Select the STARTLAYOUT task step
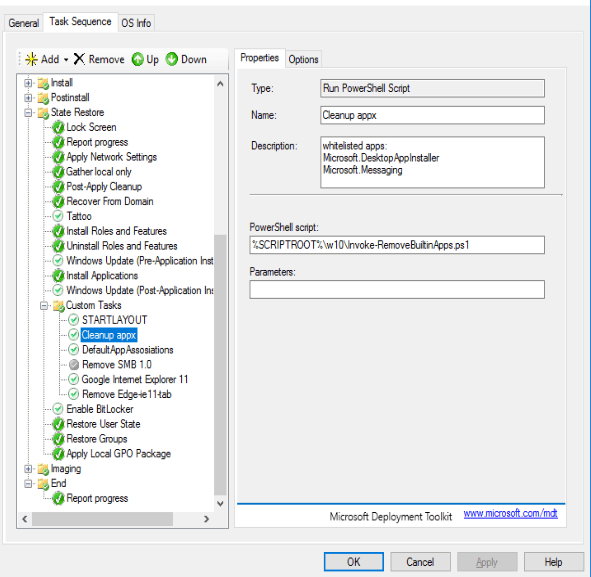The height and width of the screenshot is (577, 591). click(115, 320)
